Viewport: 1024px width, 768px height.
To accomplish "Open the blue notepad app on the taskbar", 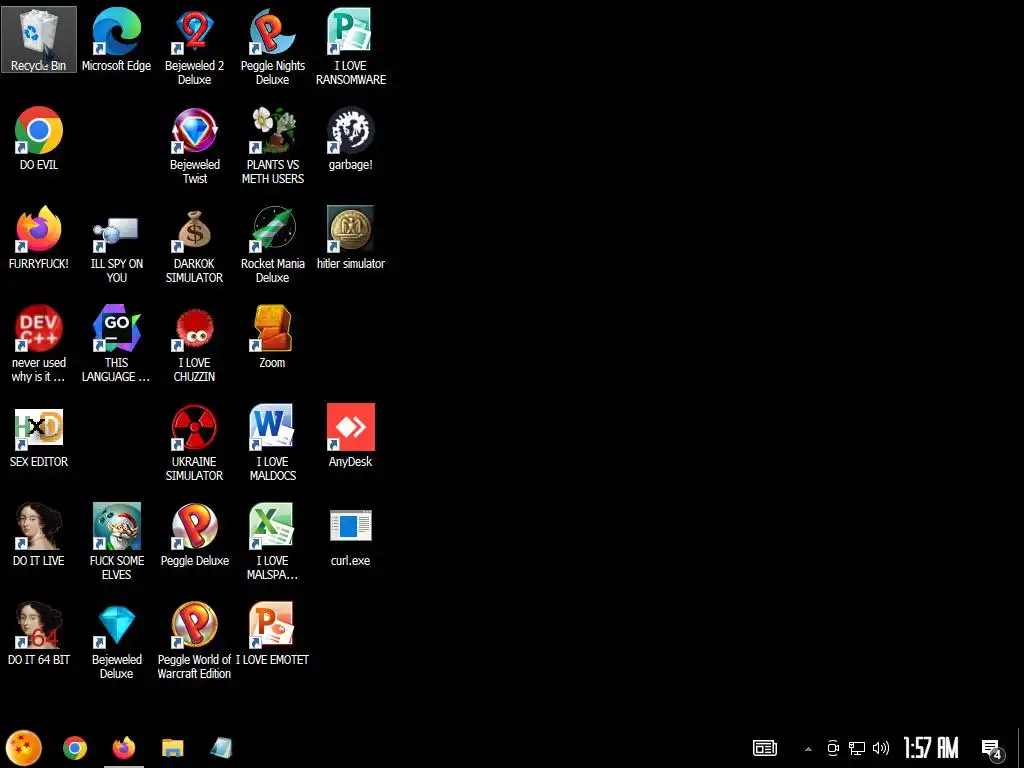I will tap(221, 748).
